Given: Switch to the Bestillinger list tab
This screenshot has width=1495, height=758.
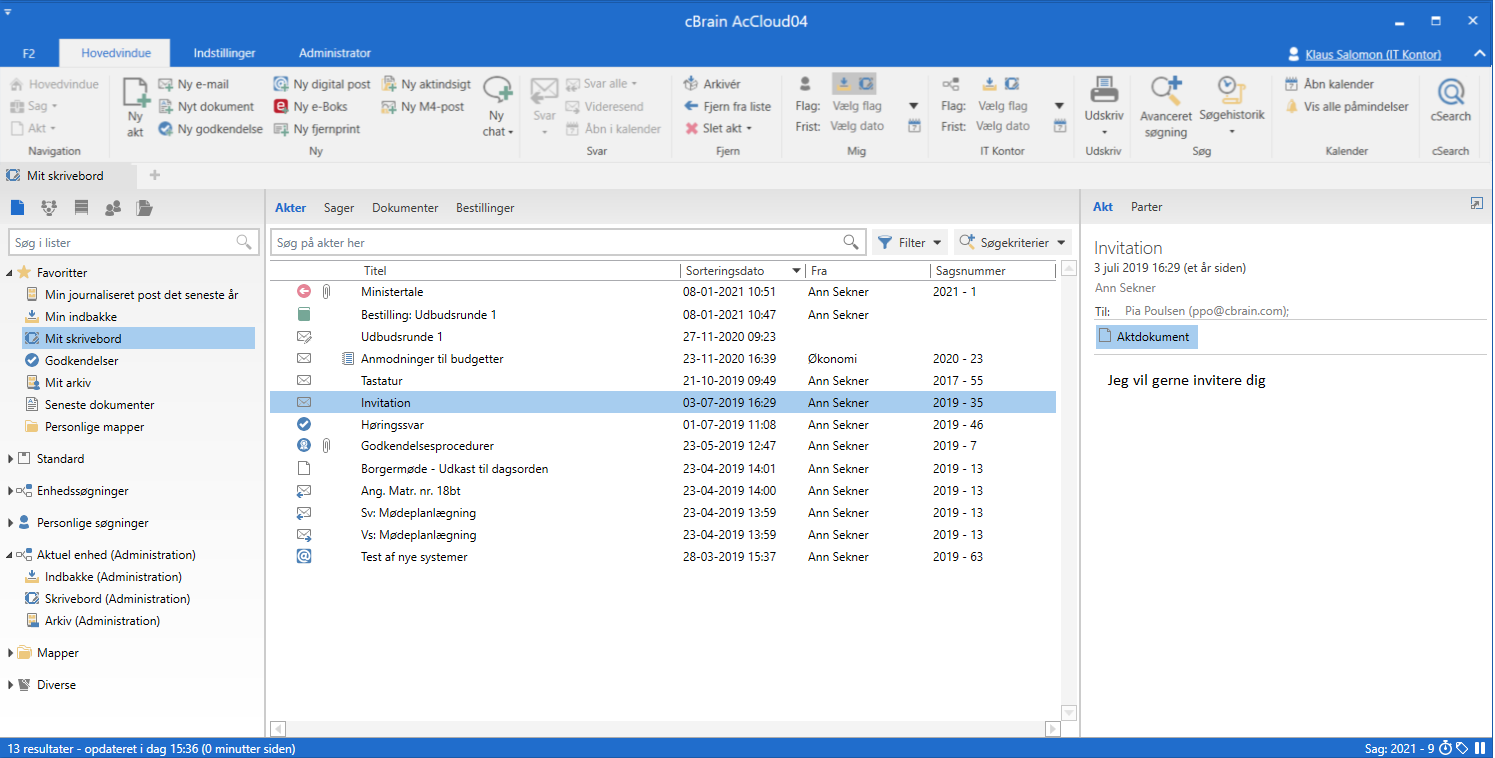Looking at the screenshot, I should pos(485,208).
